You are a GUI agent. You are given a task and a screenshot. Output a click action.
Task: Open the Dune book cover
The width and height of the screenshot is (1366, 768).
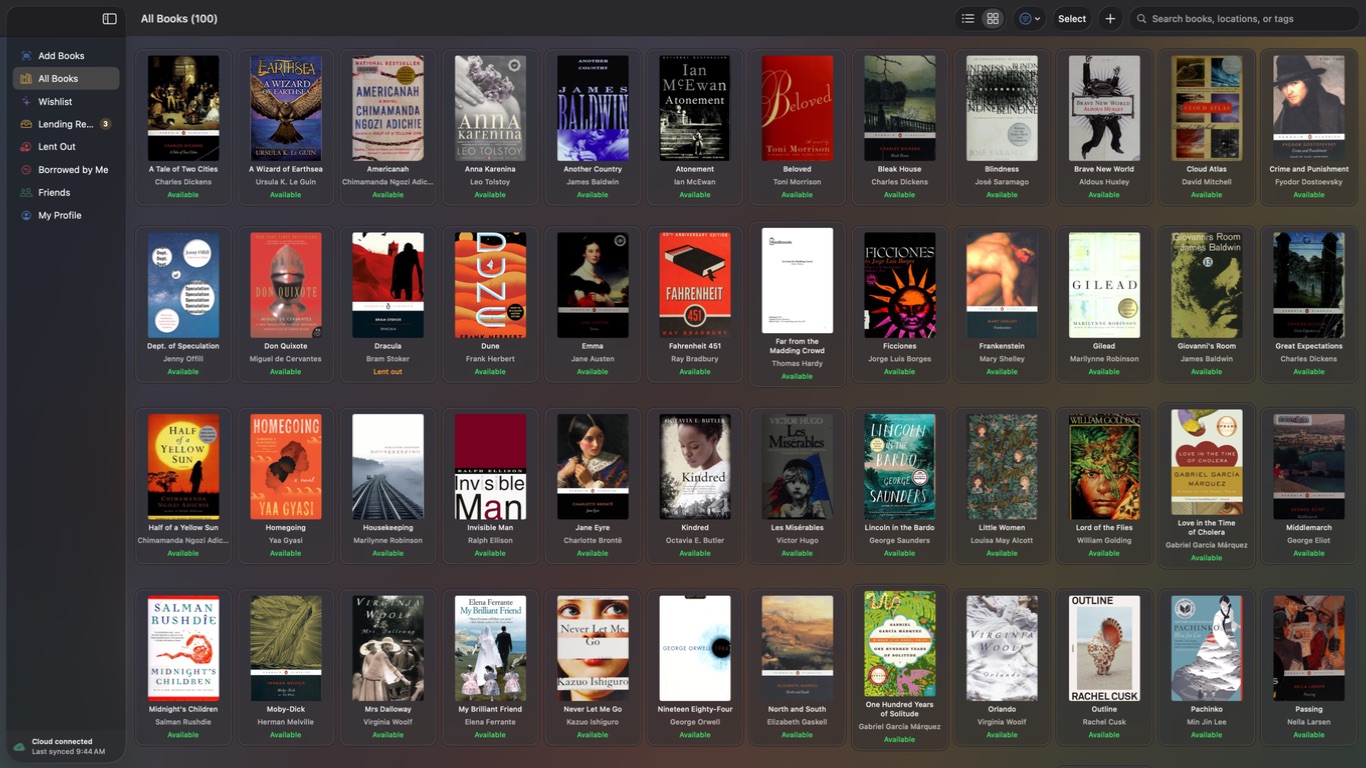pyautogui.click(x=490, y=285)
